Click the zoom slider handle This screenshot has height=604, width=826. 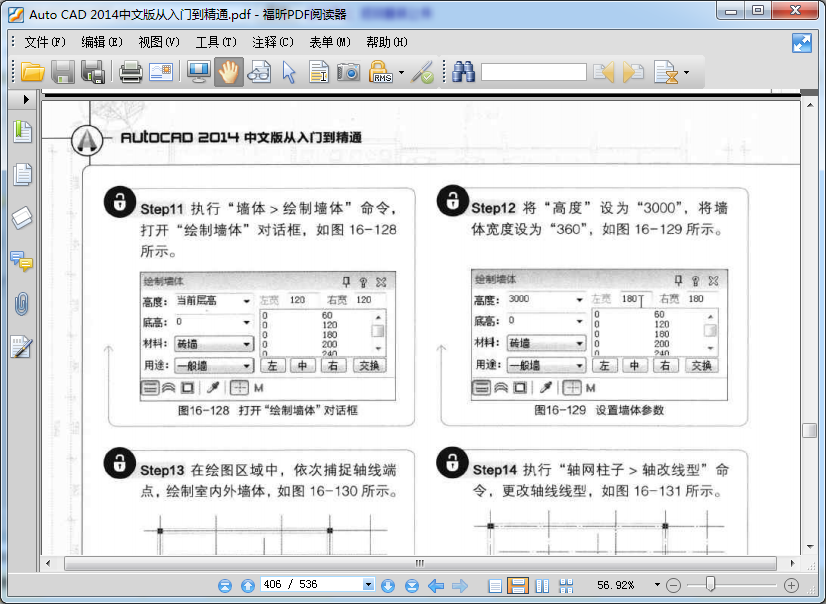711,583
